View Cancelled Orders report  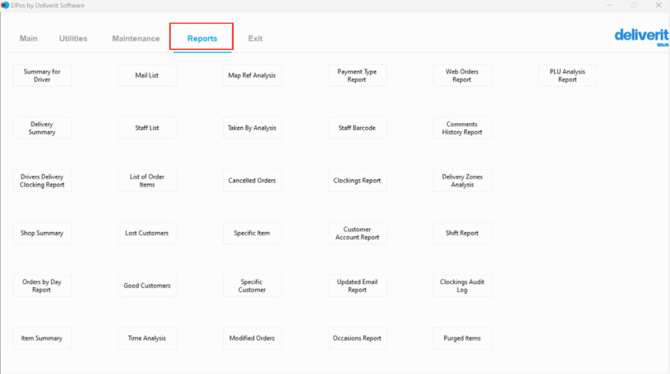[x=252, y=180]
